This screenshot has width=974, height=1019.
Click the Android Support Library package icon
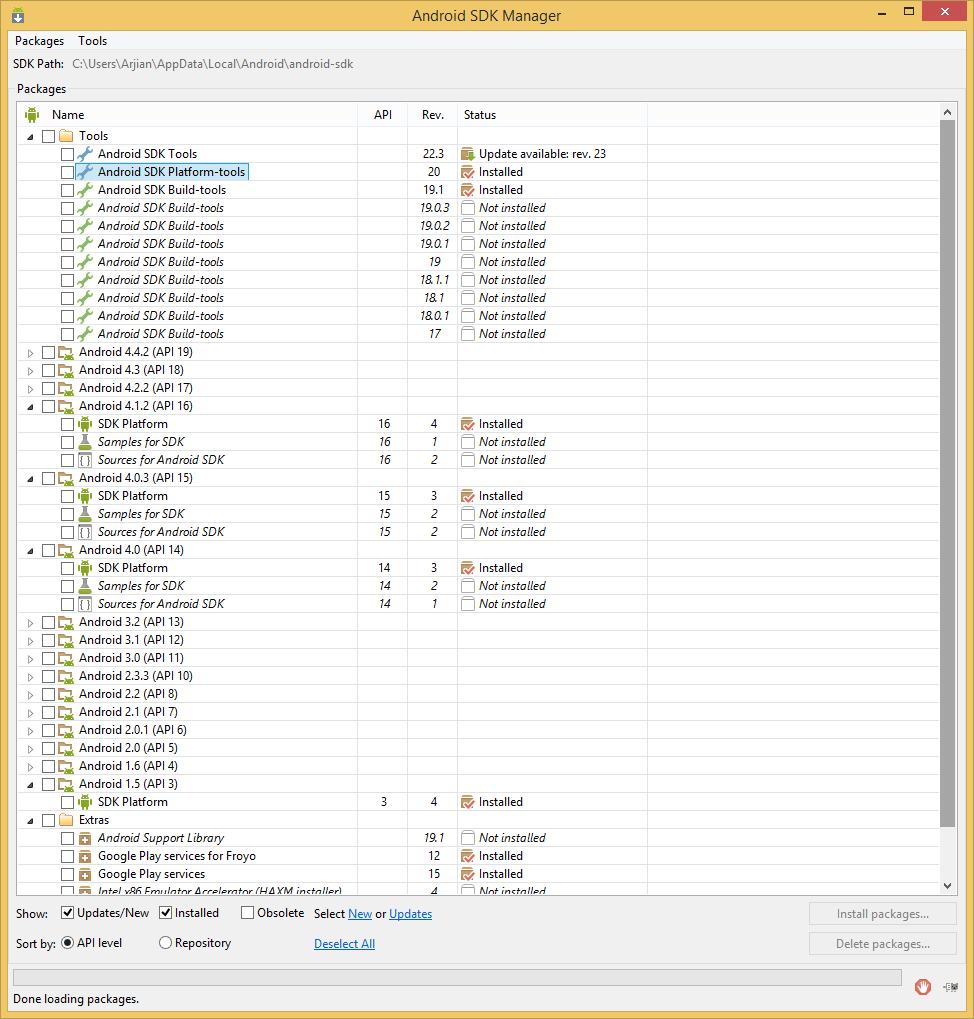[x=85, y=839]
